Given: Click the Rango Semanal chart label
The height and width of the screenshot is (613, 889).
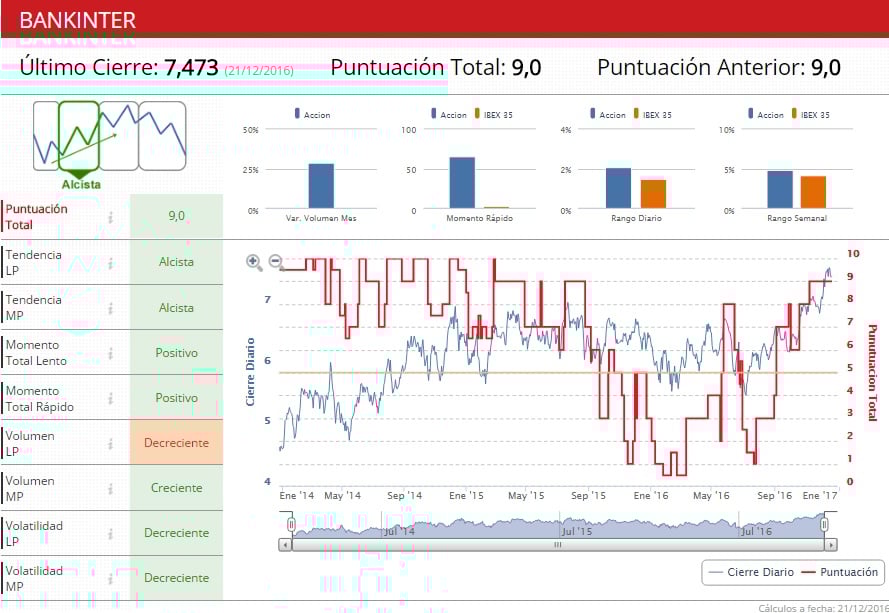Looking at the screenshot, I should pyautogui.click(x=797, y=218).
